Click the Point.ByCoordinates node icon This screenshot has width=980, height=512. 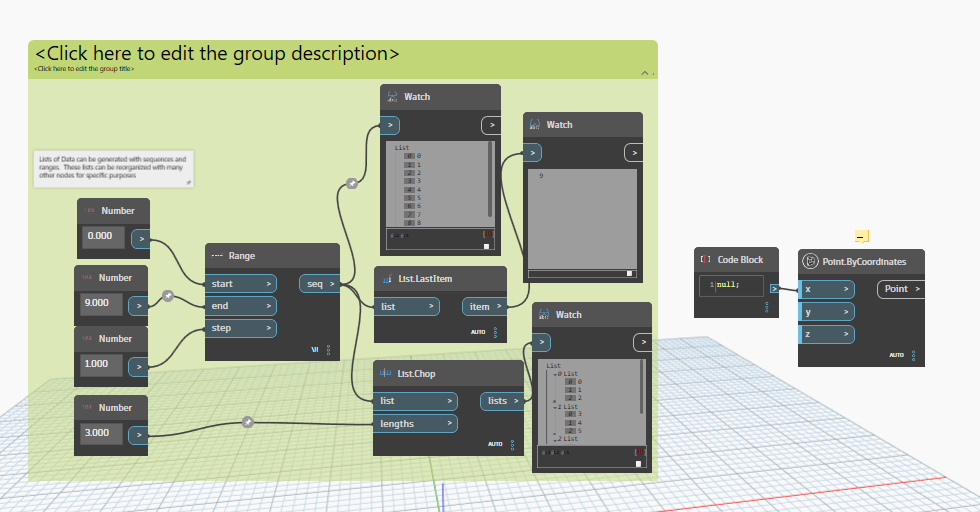811,261
